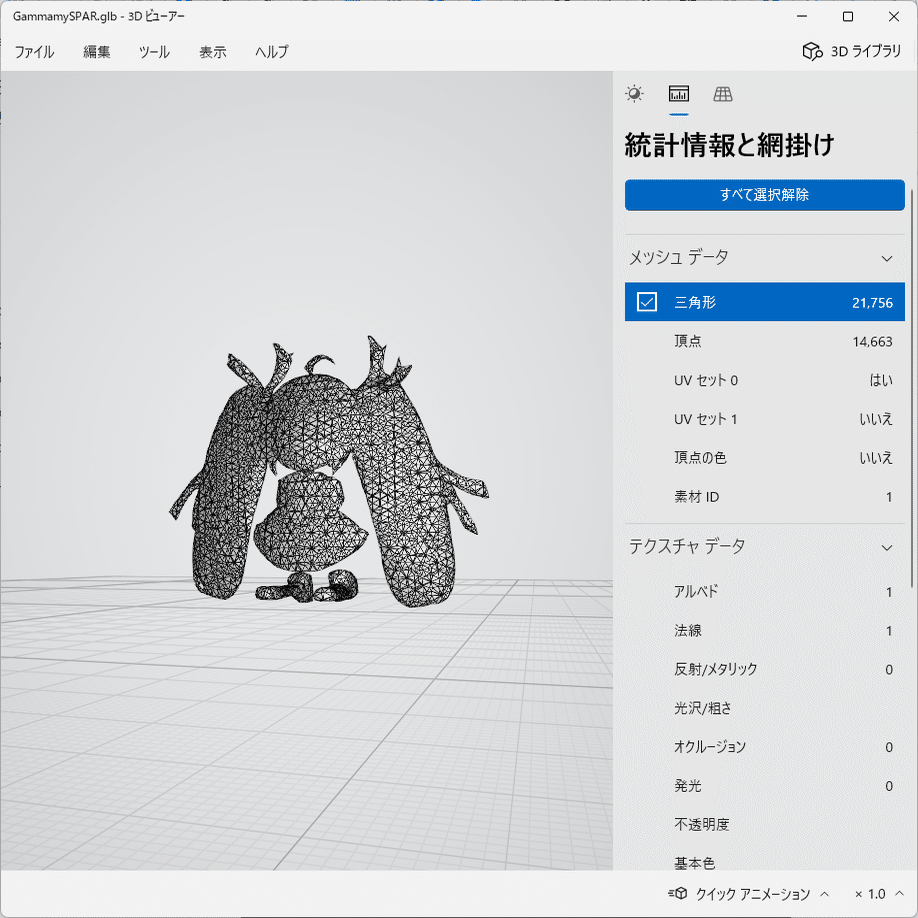Open the ツール menu
The image size is (918, 918).
[x=154, y=52]
